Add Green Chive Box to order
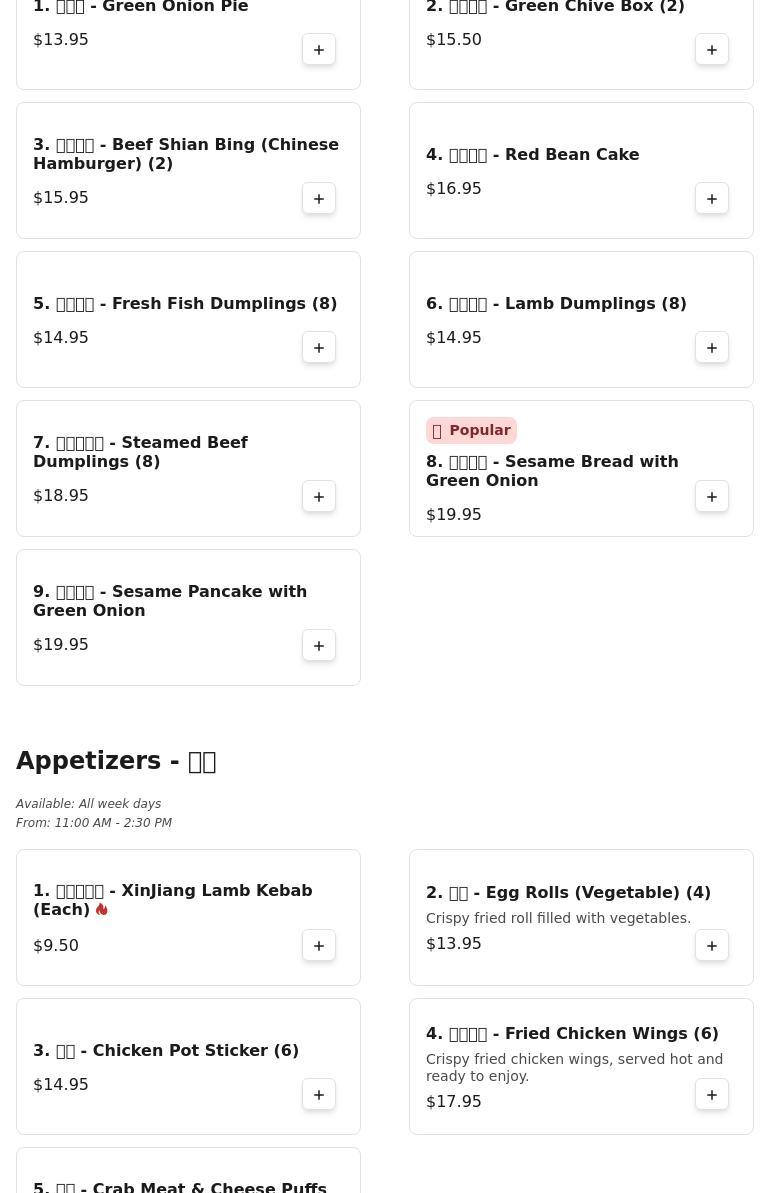Screen dimensions: 770x1193 tap(712, 50)
